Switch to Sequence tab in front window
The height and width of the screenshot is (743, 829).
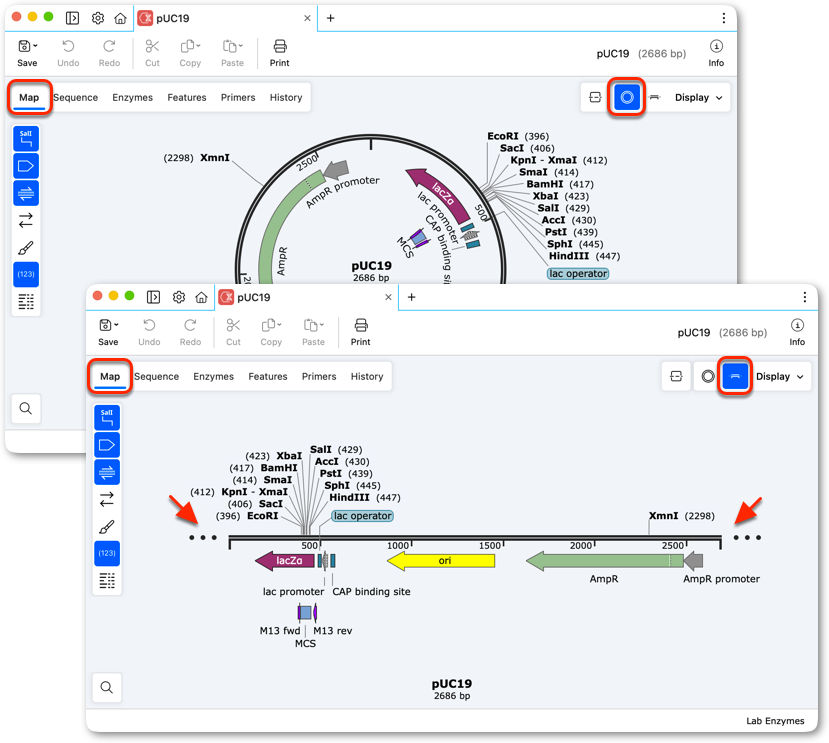point(156,377)
